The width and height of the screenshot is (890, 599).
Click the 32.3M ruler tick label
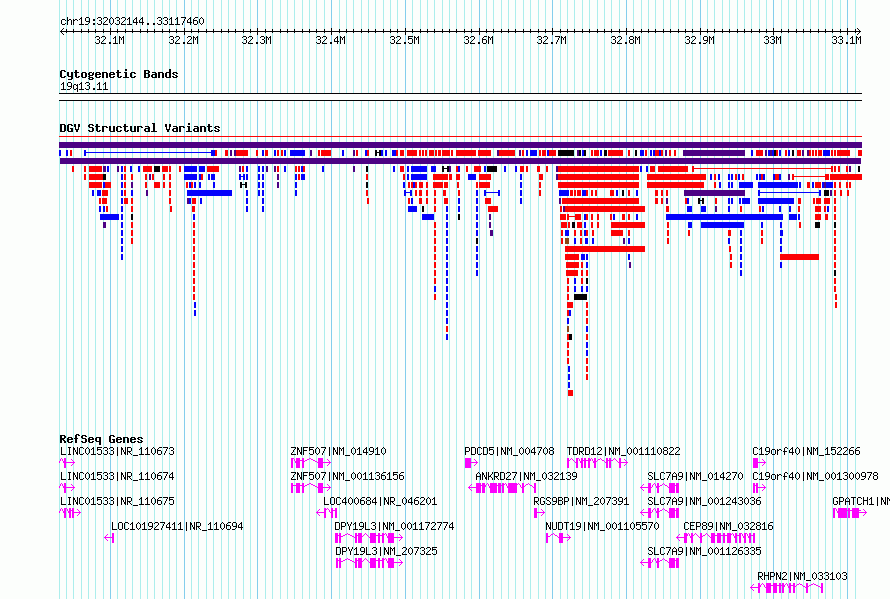click(x=257, y=40)
